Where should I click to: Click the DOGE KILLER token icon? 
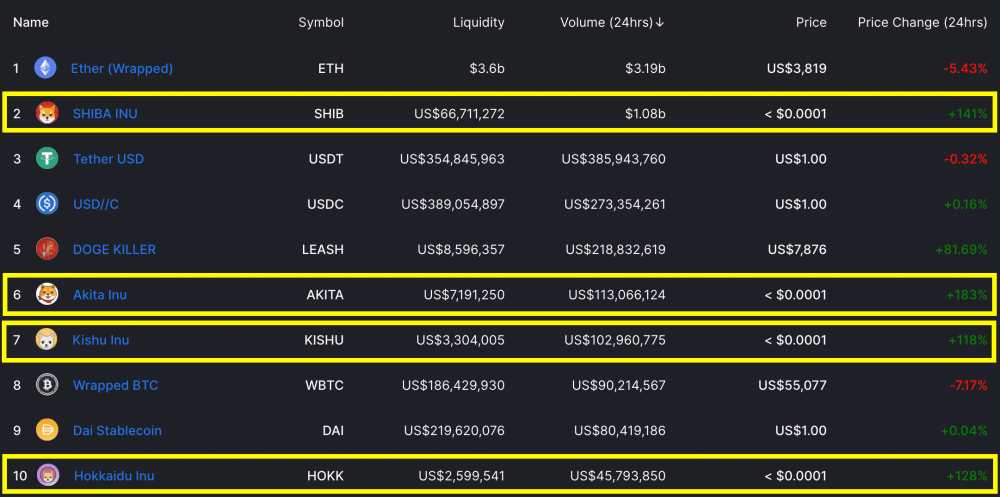click(47, 249)
